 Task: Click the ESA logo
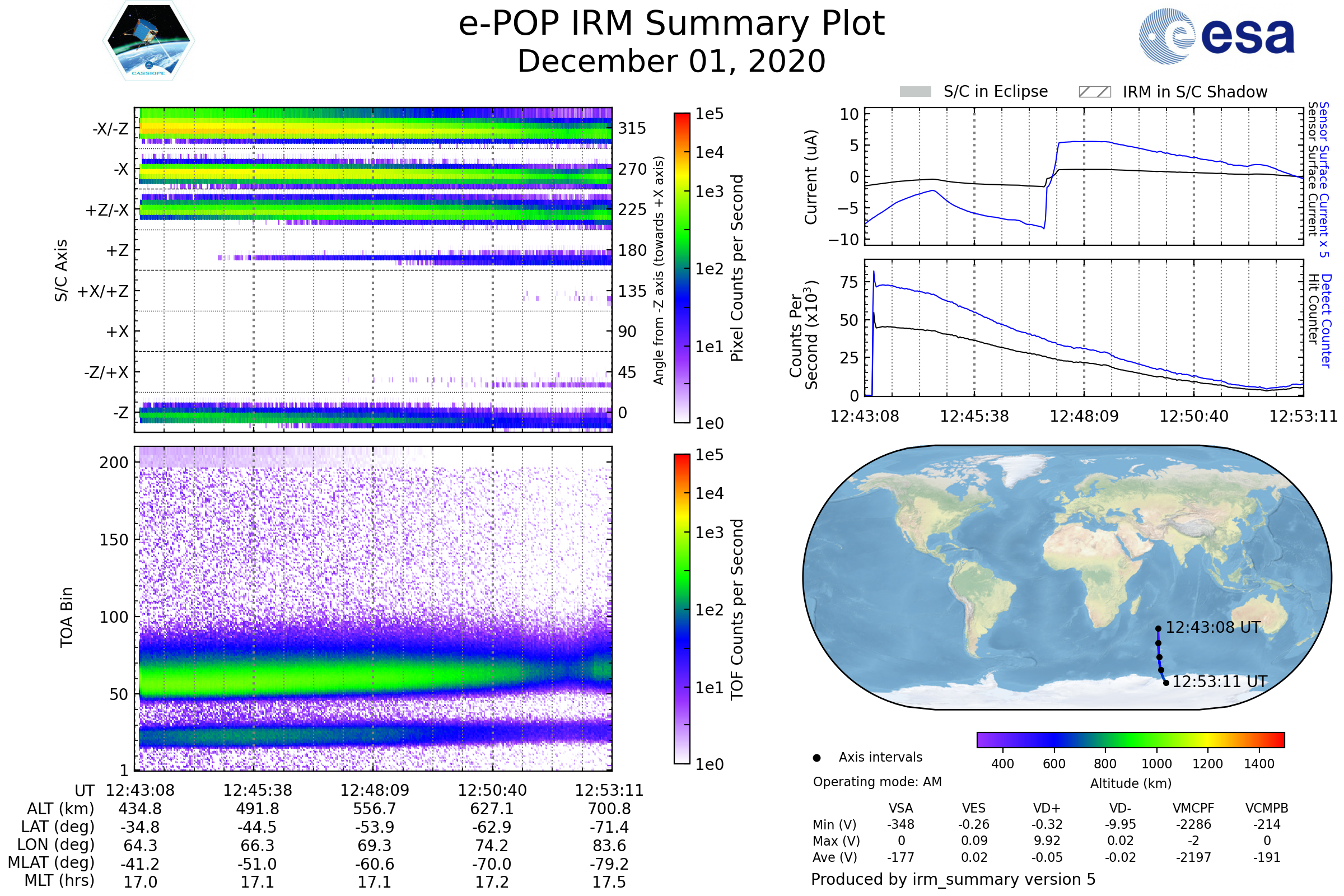pyautogui.click(x=1216, y=35)
